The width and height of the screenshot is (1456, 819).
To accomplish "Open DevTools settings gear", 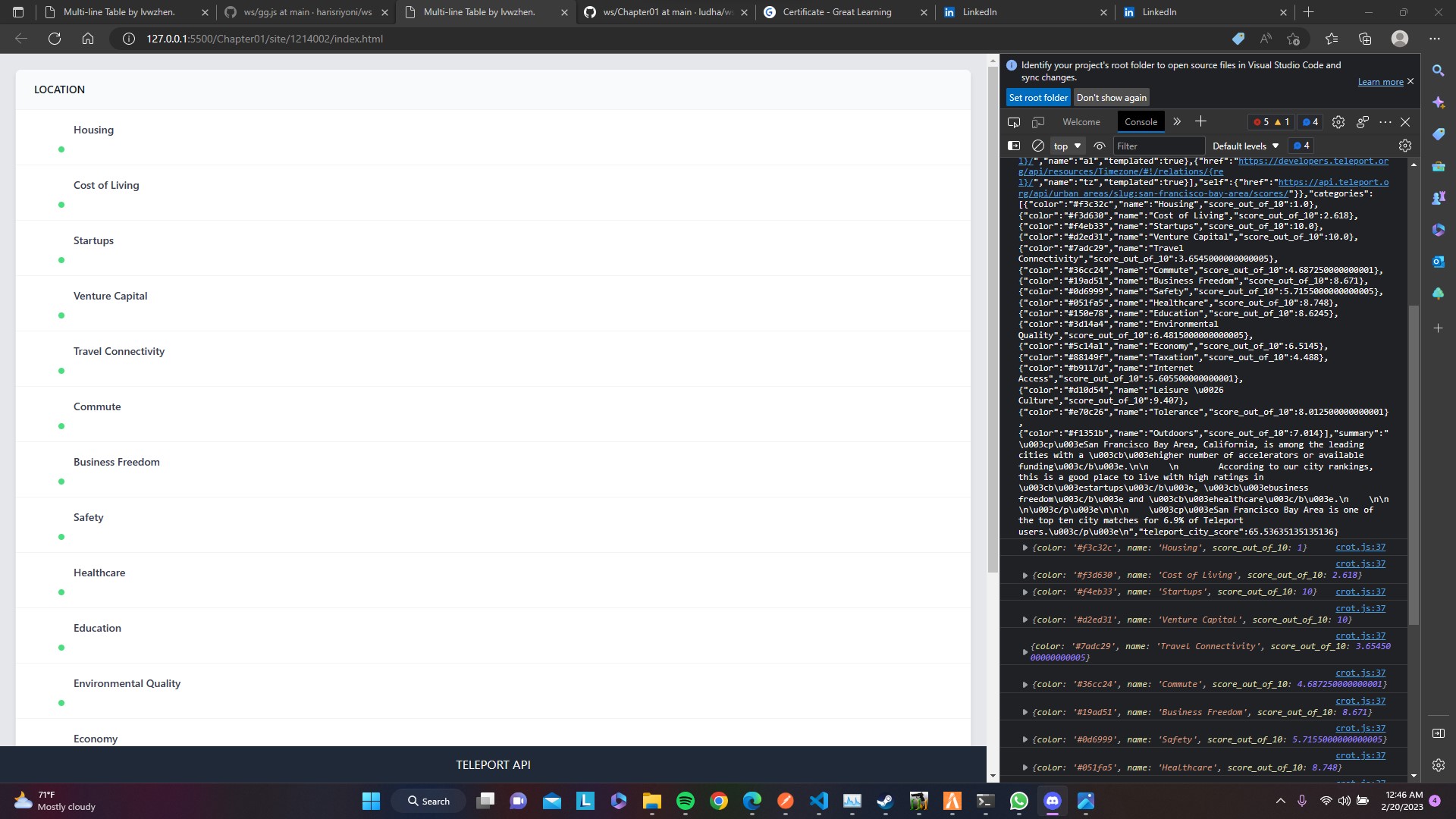I will tap(1338, 121).
